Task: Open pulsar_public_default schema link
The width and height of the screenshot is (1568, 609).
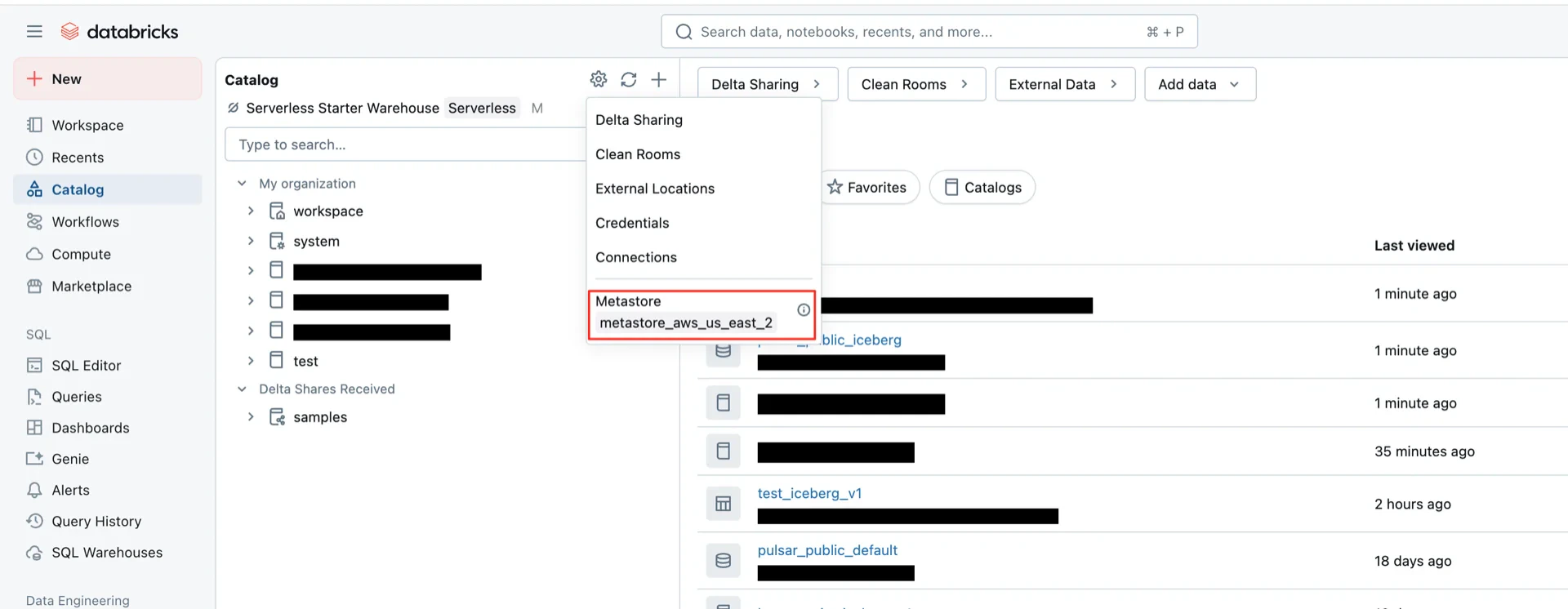Action: pos(827,550)
